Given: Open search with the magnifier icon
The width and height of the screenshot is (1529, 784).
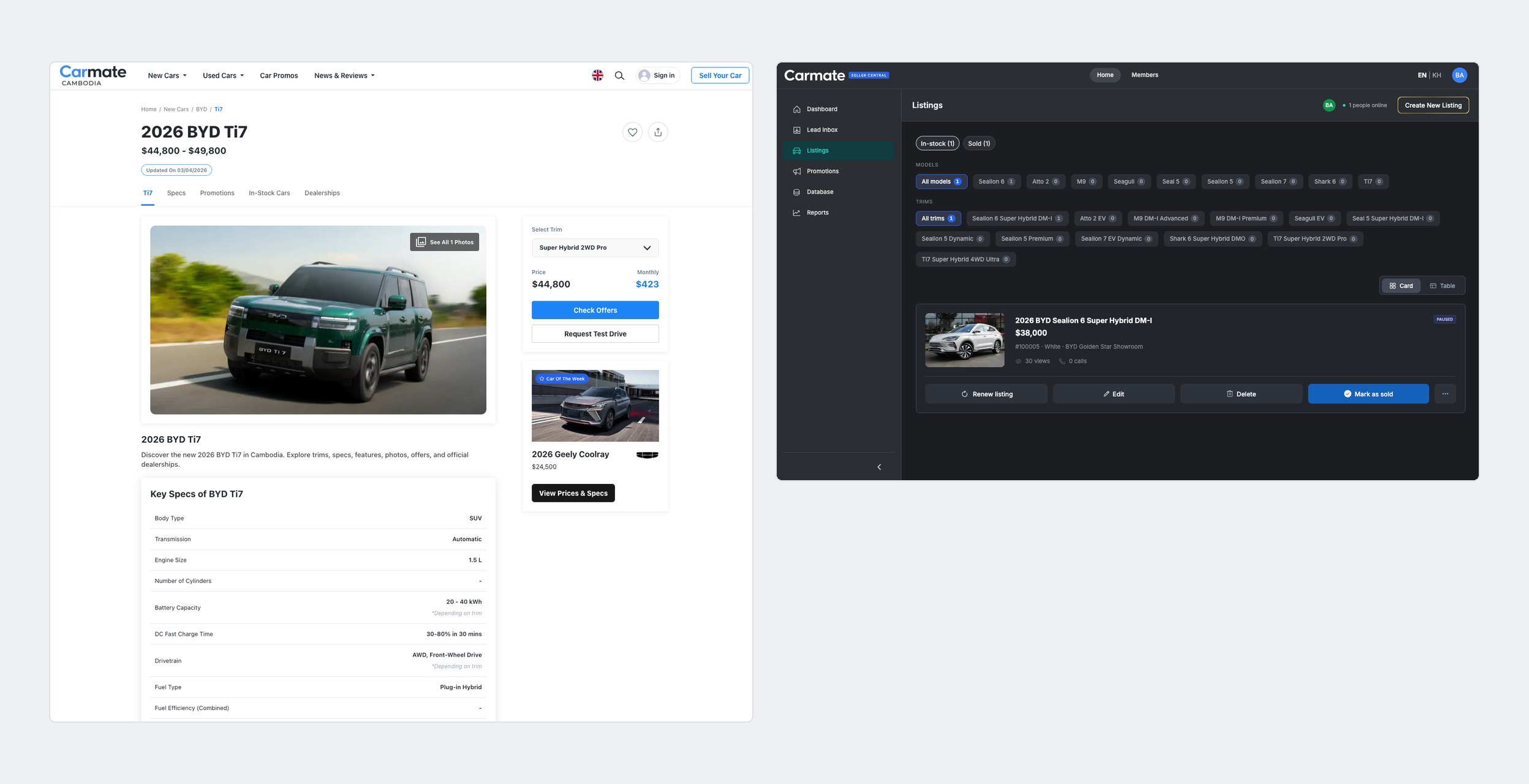Looking at the screenshot, I should (x=619, y=75).
